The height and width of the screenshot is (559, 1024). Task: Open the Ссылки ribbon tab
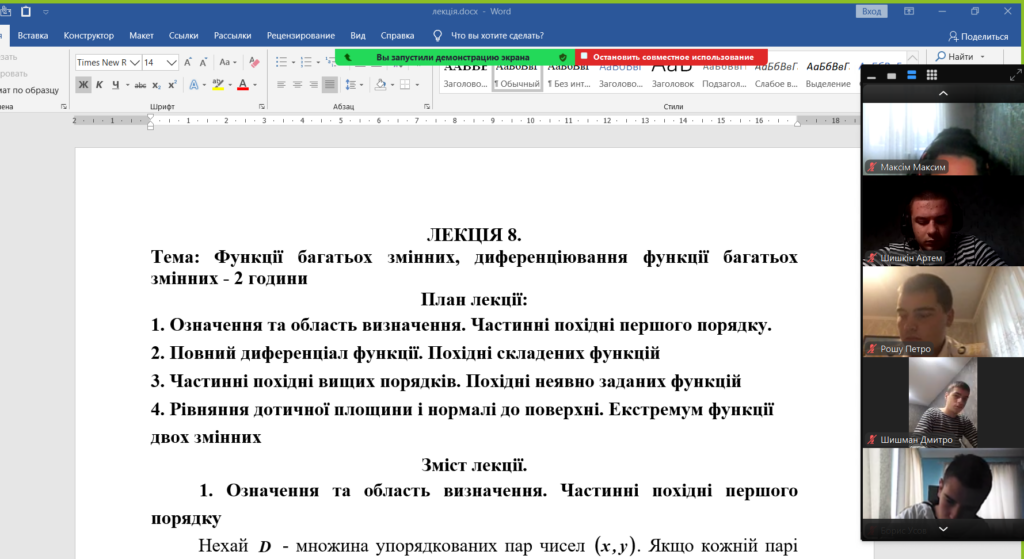[184, 36]
